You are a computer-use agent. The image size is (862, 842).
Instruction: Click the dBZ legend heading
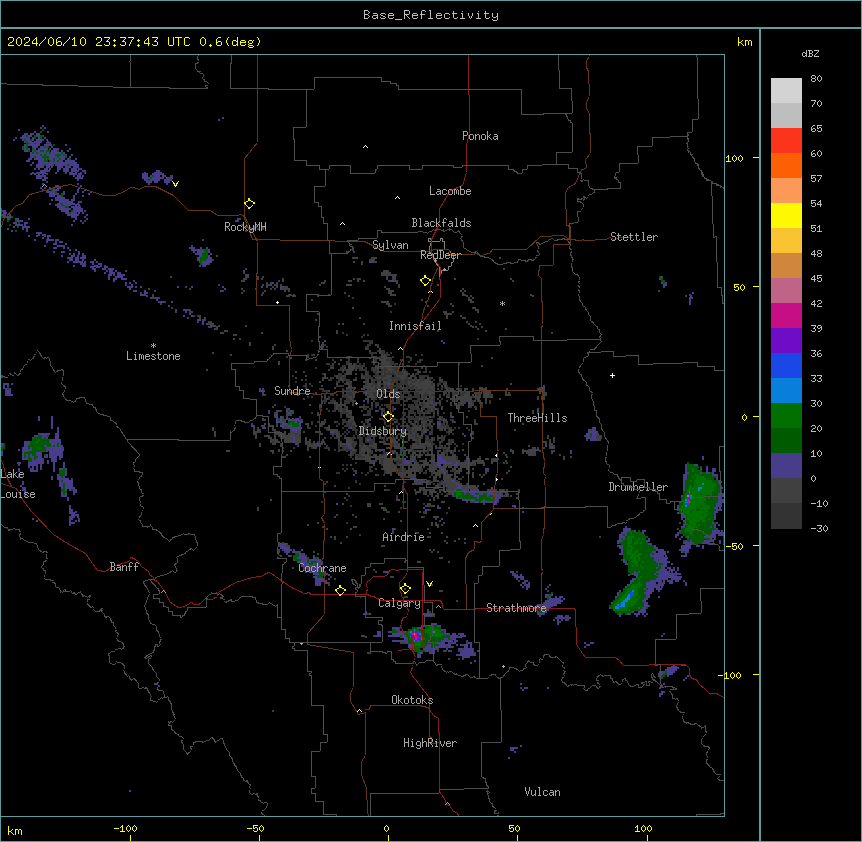coord(810,53)
